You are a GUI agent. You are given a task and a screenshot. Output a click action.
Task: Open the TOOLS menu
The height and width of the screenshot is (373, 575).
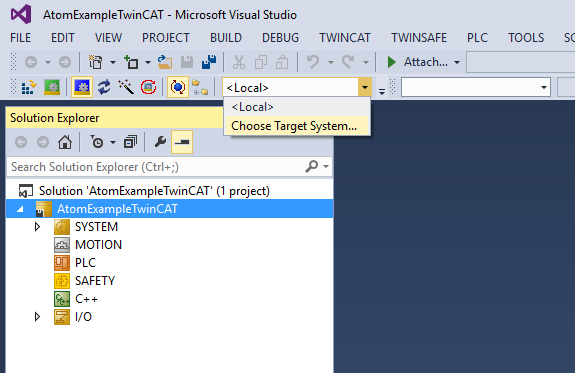pyautogui.click(x=526, y=38)
